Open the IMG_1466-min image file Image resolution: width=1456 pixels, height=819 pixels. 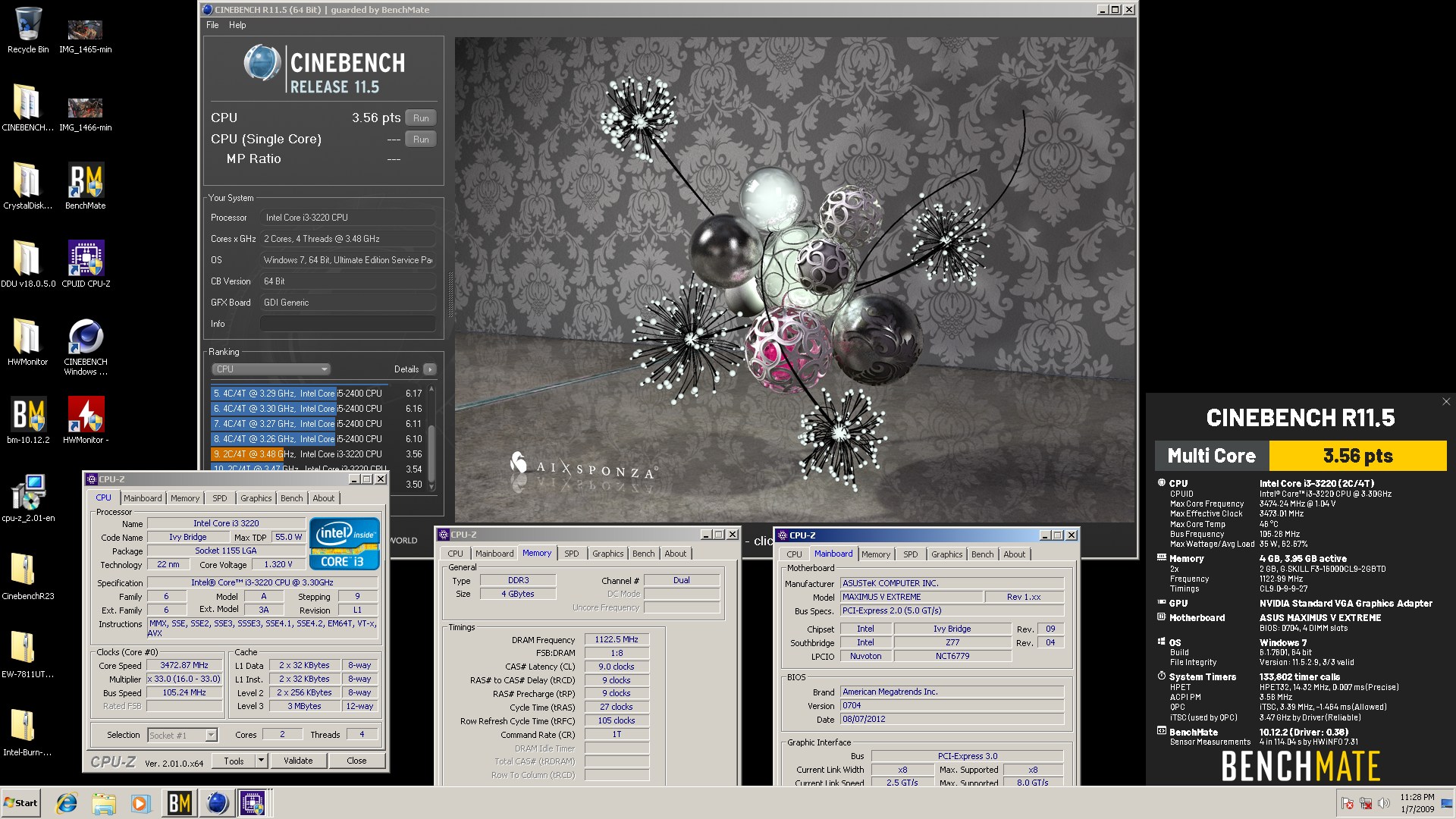coord(85,112)
